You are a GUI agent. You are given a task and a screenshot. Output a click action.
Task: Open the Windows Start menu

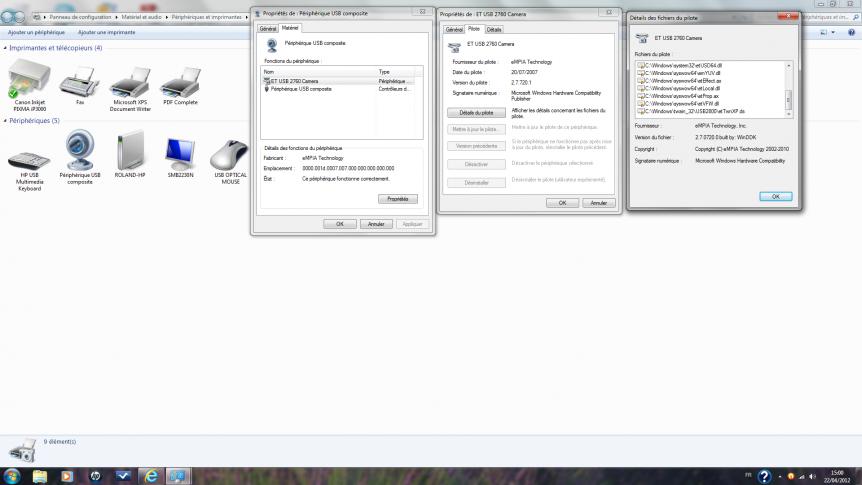click(x=11, y=476)
